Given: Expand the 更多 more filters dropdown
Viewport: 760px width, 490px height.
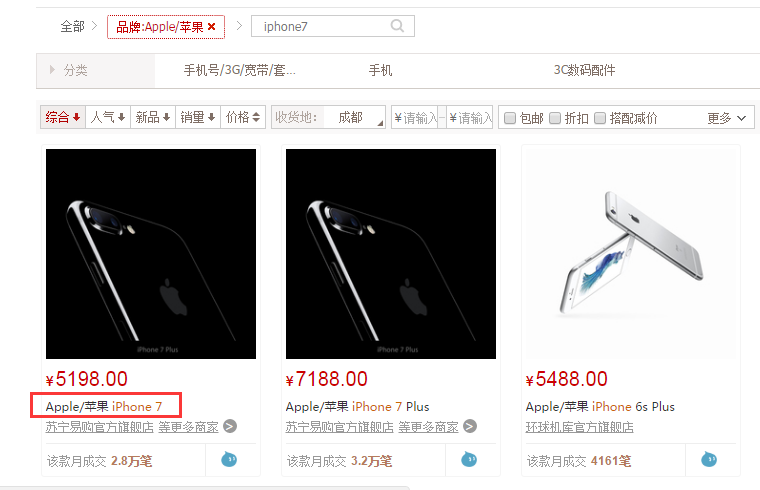Looking at the screenshot, I should tap(726, 118).
